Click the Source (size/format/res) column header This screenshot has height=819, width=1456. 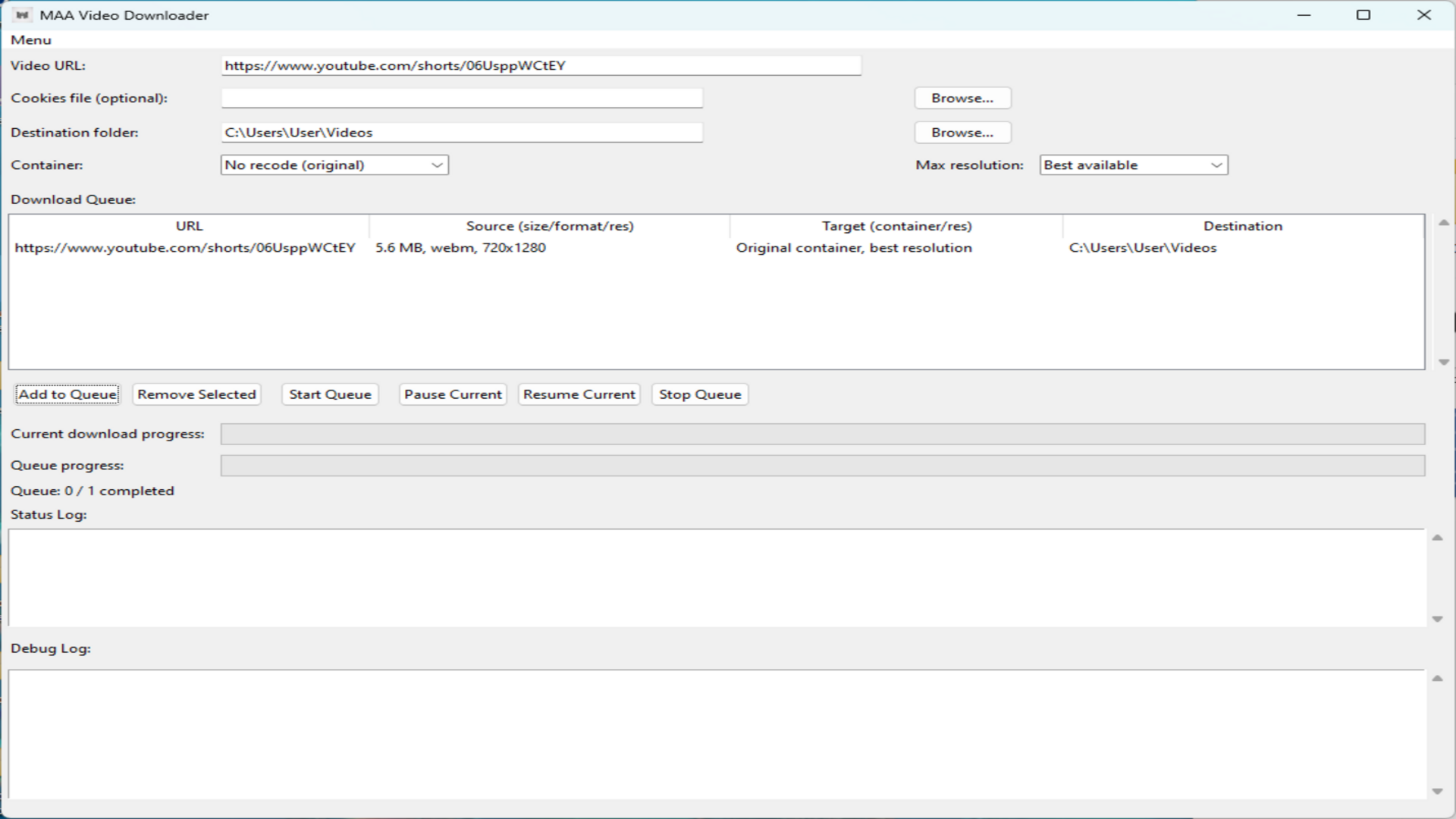point(548,225)
